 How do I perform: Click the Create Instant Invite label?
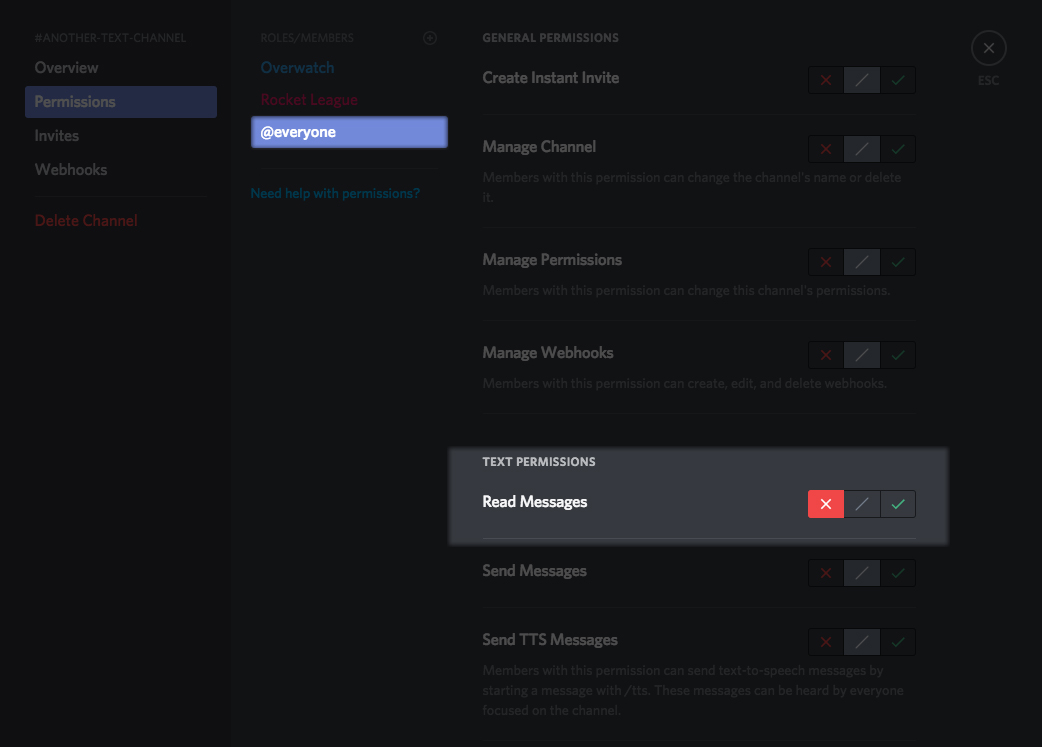[550, 78]
